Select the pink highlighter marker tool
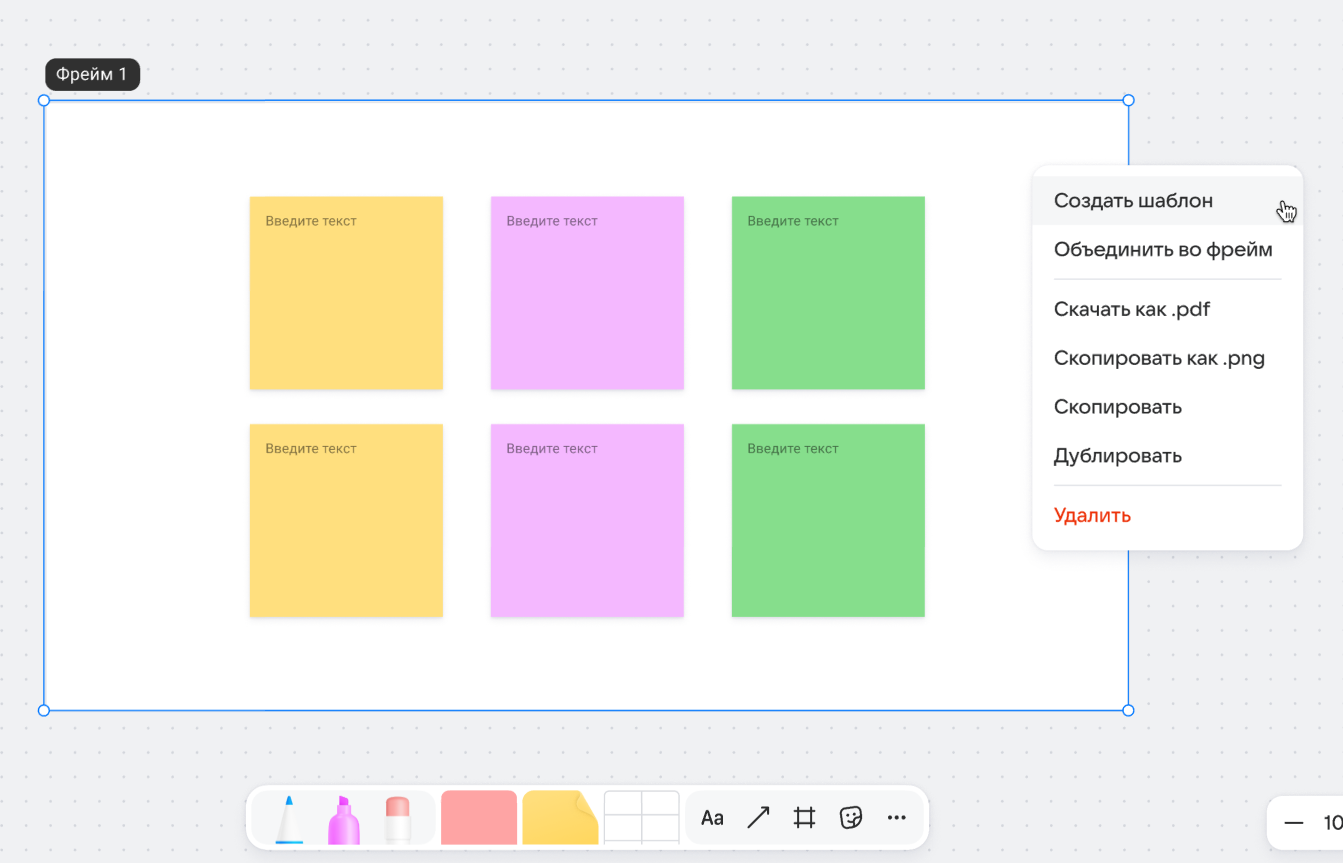The width and height of the screenshot is (1343, 863). point(343,819)
